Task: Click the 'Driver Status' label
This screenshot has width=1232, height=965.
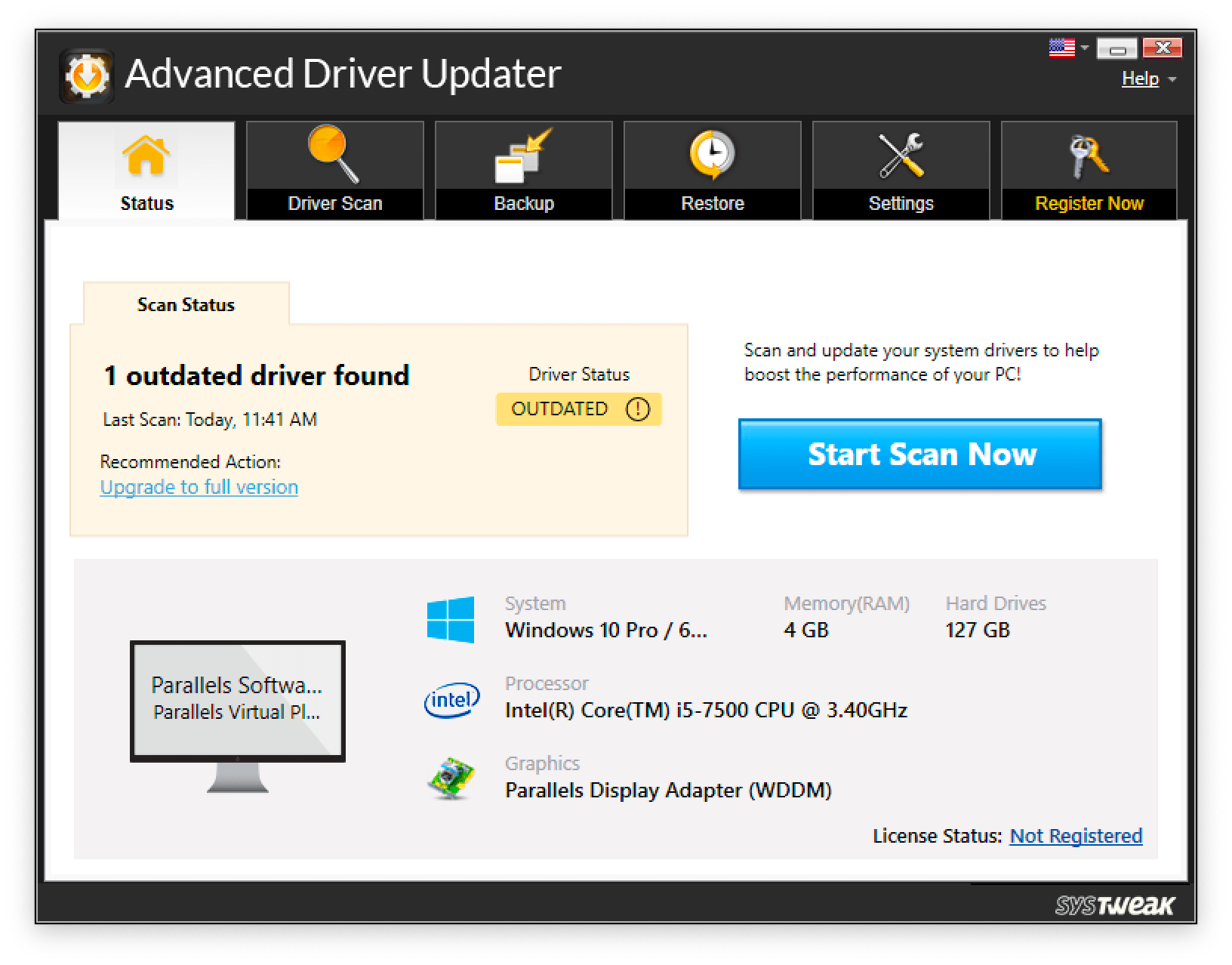Action: point(579,375)
